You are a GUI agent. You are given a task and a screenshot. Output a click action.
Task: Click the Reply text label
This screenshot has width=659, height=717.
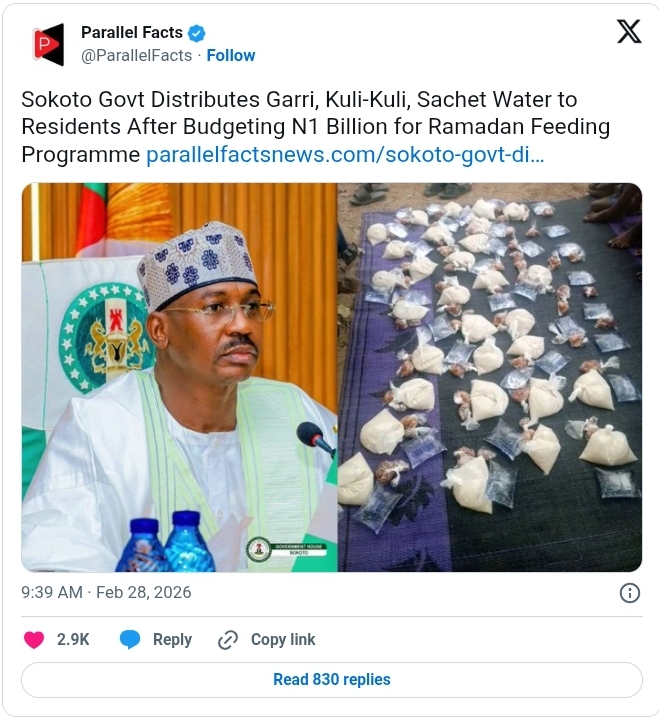point(172,640)
